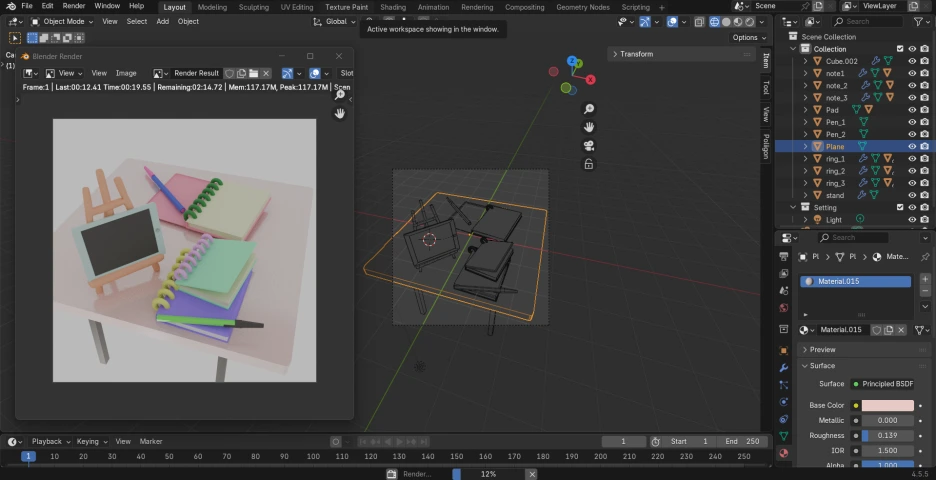Viewport: 936px width, 480px height.
Task: Open the wrench Modifiers properties tab
Action: coord(784,367)
